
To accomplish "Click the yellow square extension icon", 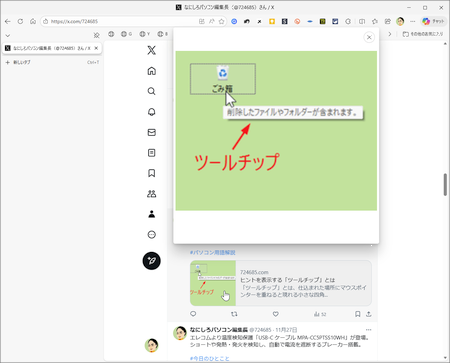I will (x=272, y=21).
